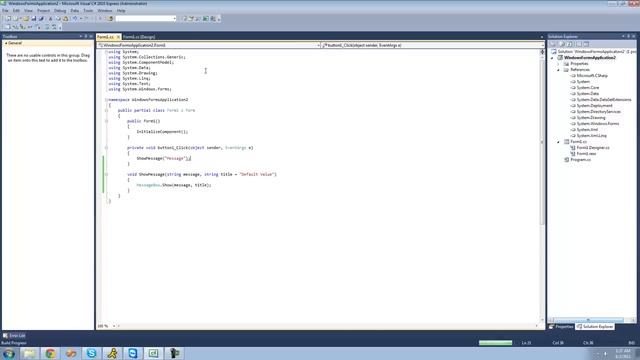Open the File menu
The width and height of the screenshot is (640, 360).
5,11
